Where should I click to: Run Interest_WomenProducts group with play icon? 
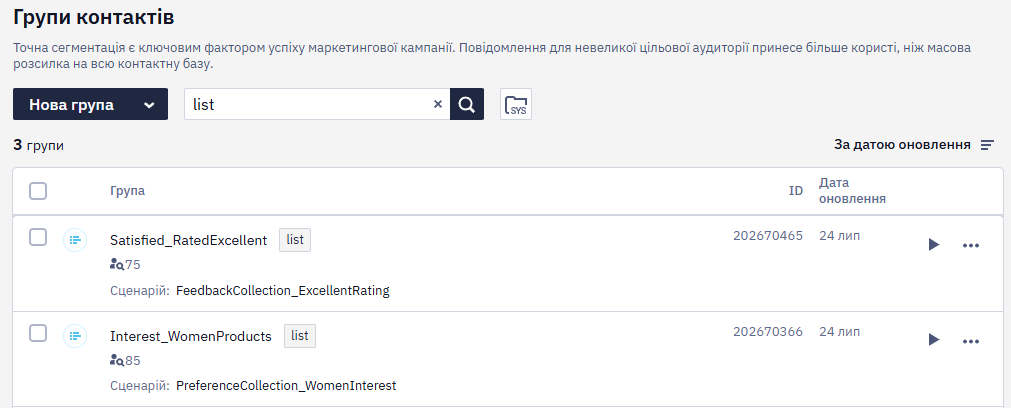point(934,340)
